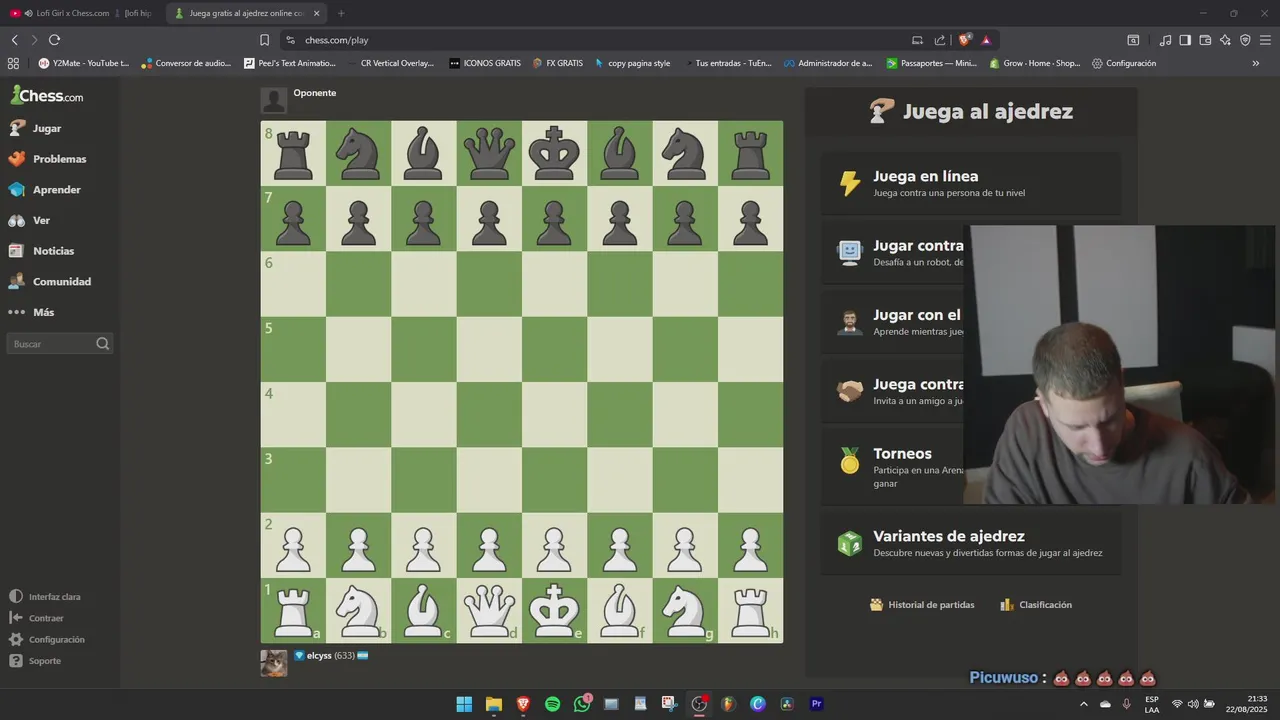Image resolution: width=1280 pixels, height=720 pixels.
Task: Click the black rook on a8
Action: [x=293, y=153]
